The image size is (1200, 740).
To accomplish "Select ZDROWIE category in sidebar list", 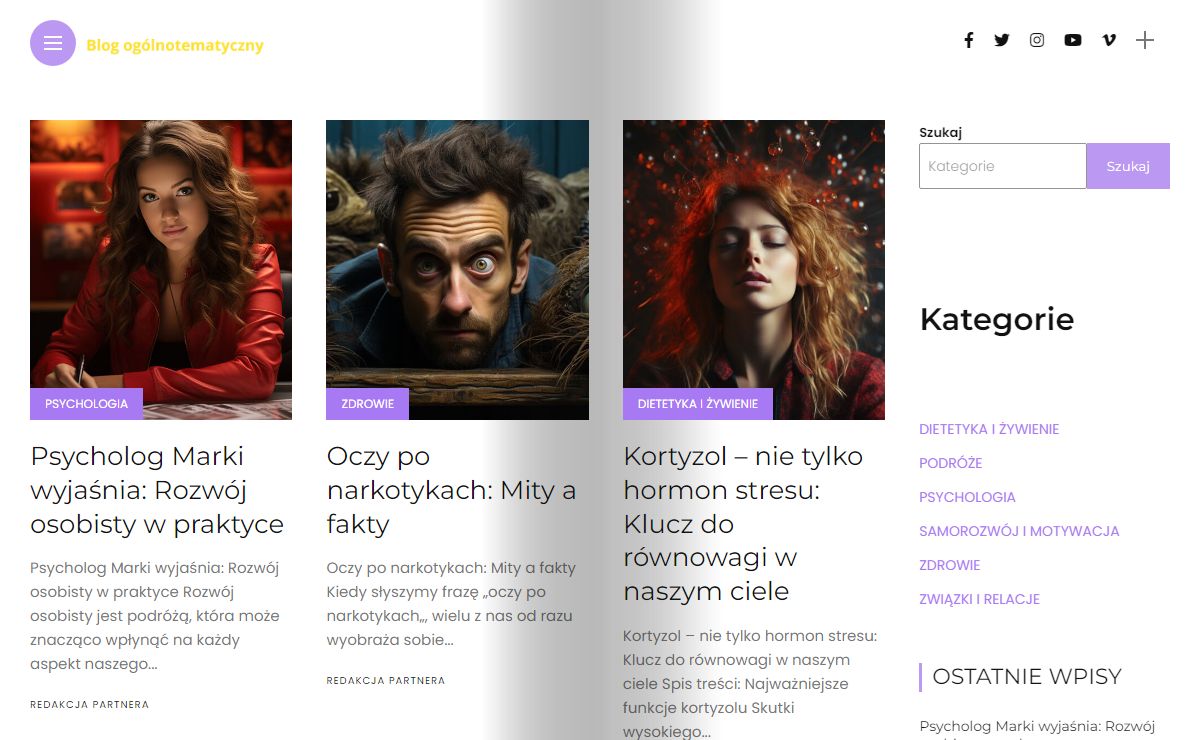I will [949, 565].
